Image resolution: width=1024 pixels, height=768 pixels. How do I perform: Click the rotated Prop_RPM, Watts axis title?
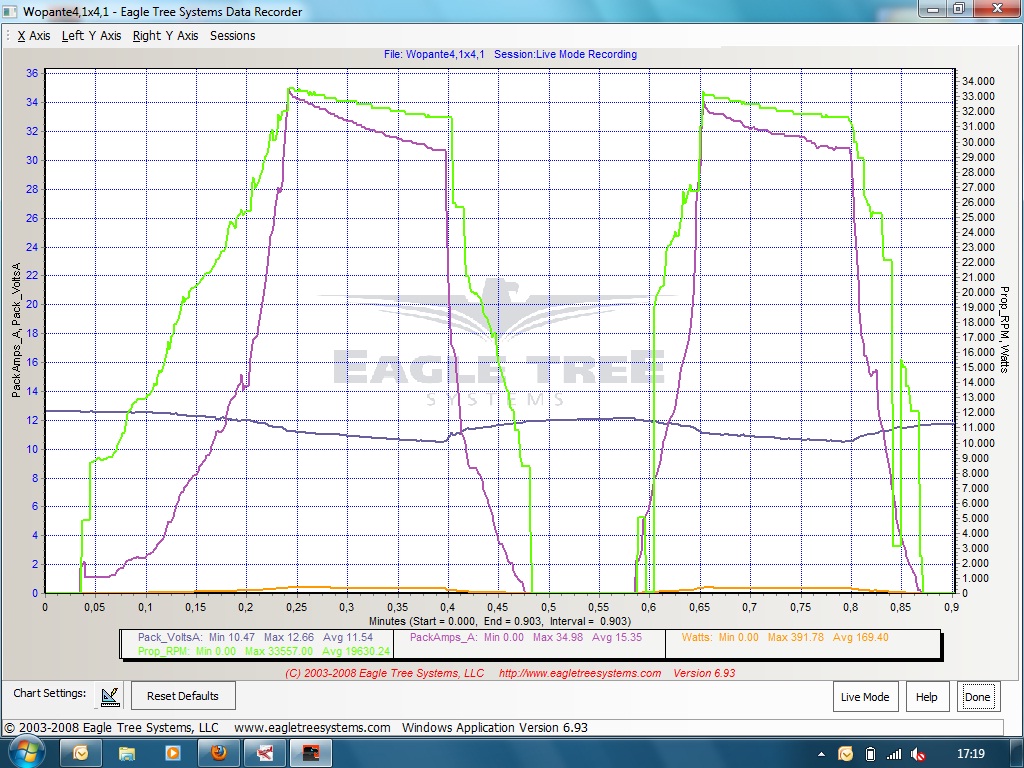pyautogui.click(x=1004, y=329)
